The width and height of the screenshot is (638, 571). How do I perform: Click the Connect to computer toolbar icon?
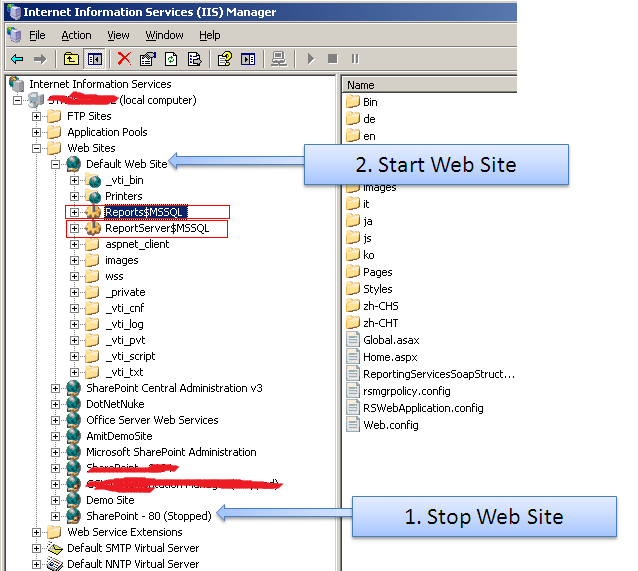[279, 59]
